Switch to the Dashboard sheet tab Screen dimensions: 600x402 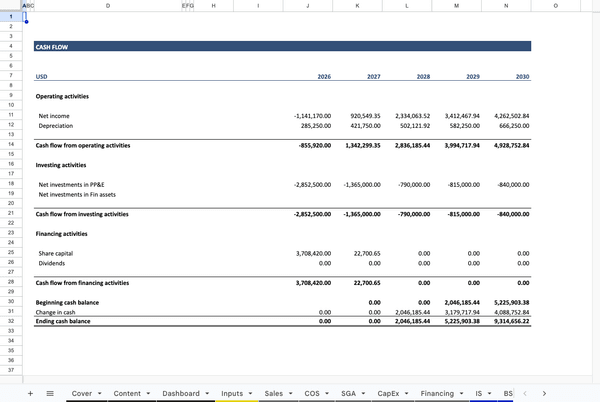180,394
